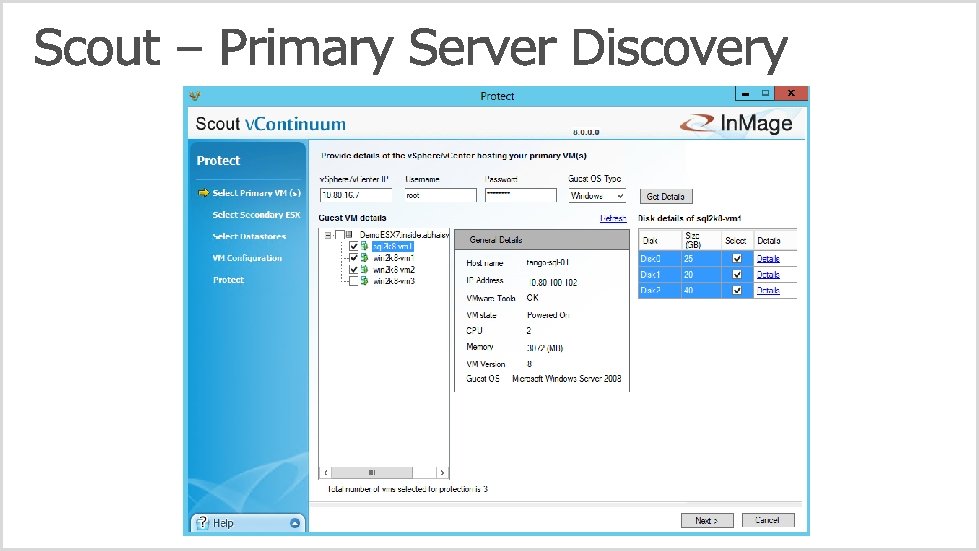This screenshot has width=979, height=551.
Task: Click the VM tree horizontal scrollbar thumb
Action: pos(372,472)
